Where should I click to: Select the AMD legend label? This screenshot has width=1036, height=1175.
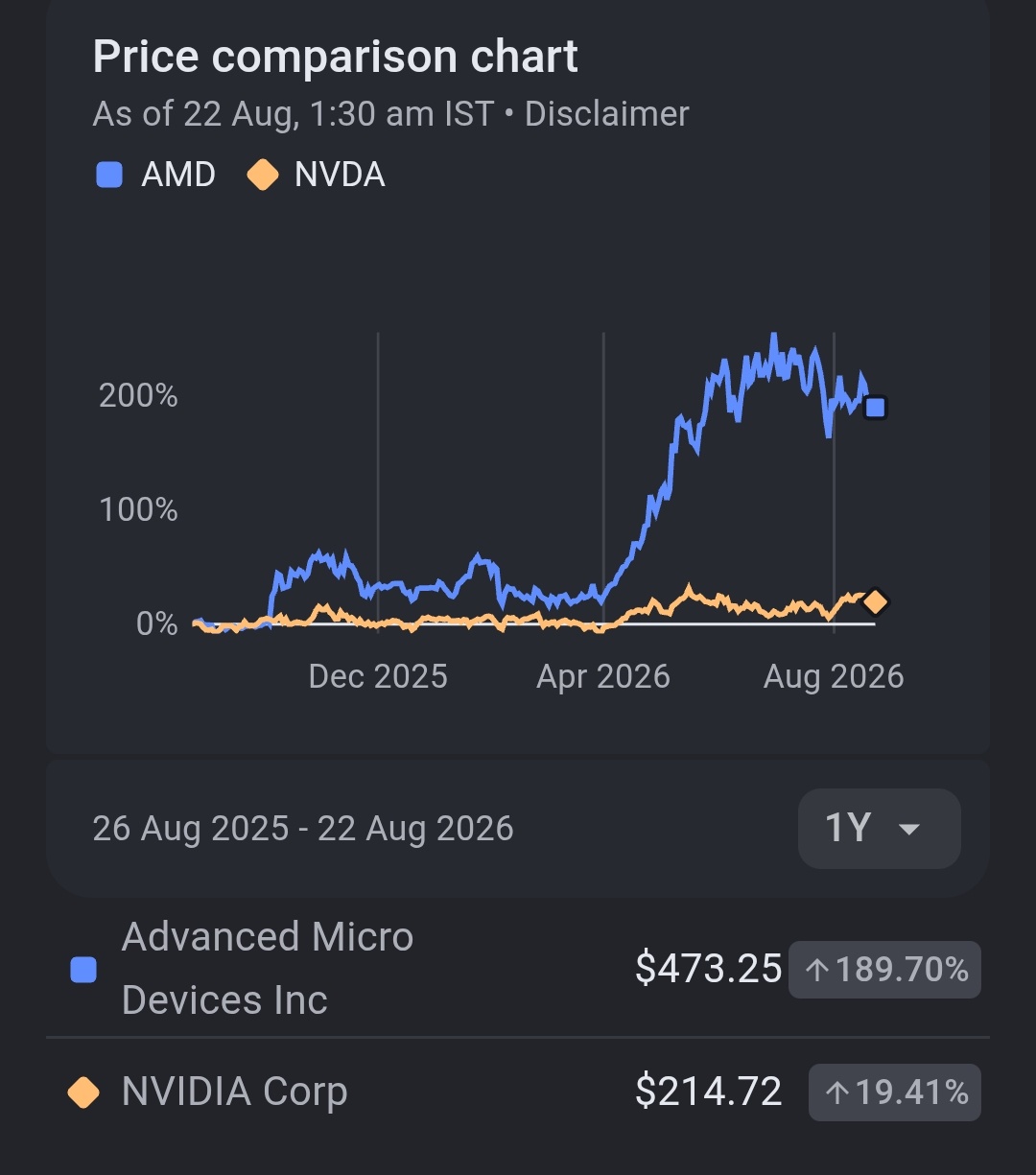tap(178, 176)
